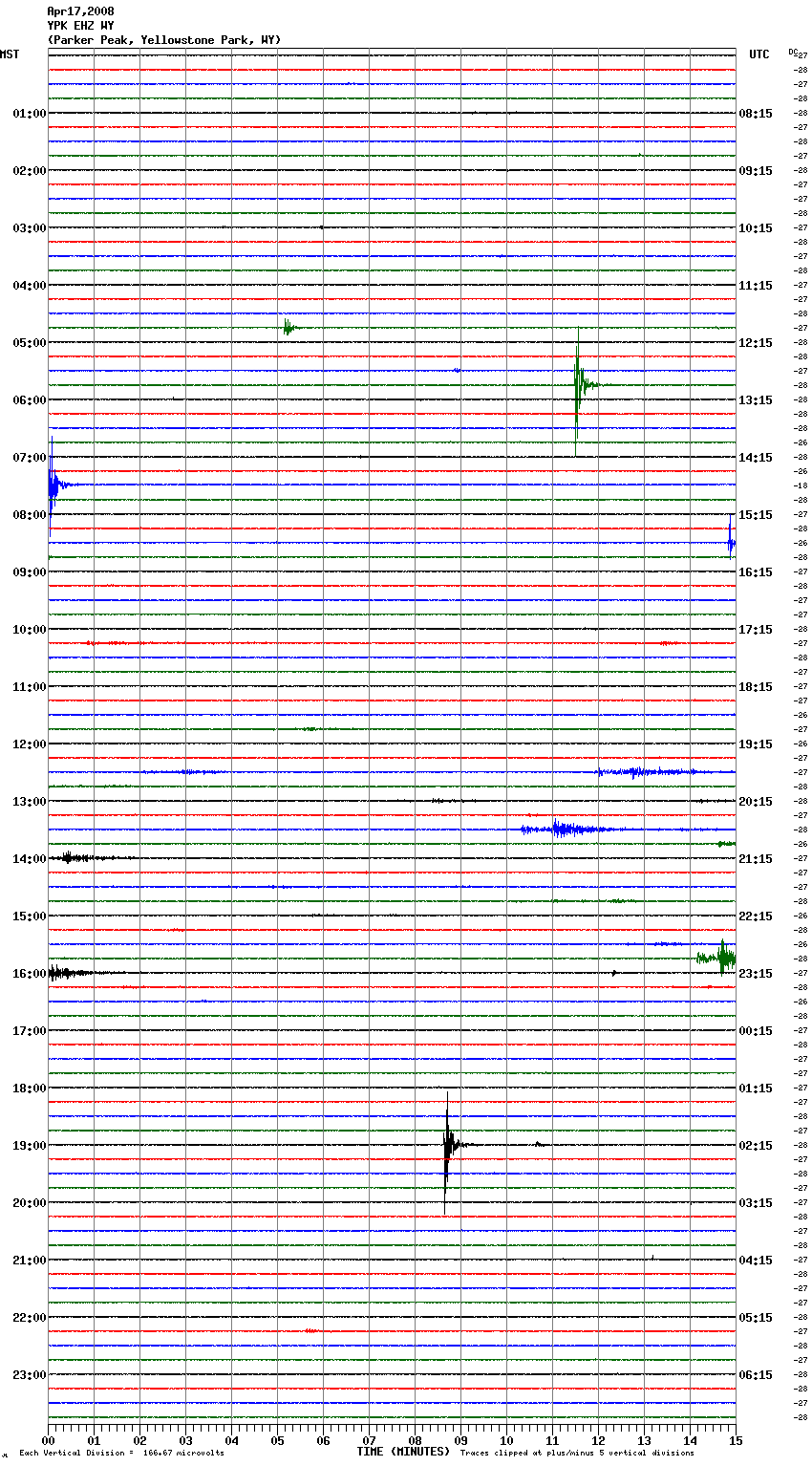Click the 16:15 UTC time label

[x=756, y=572]
